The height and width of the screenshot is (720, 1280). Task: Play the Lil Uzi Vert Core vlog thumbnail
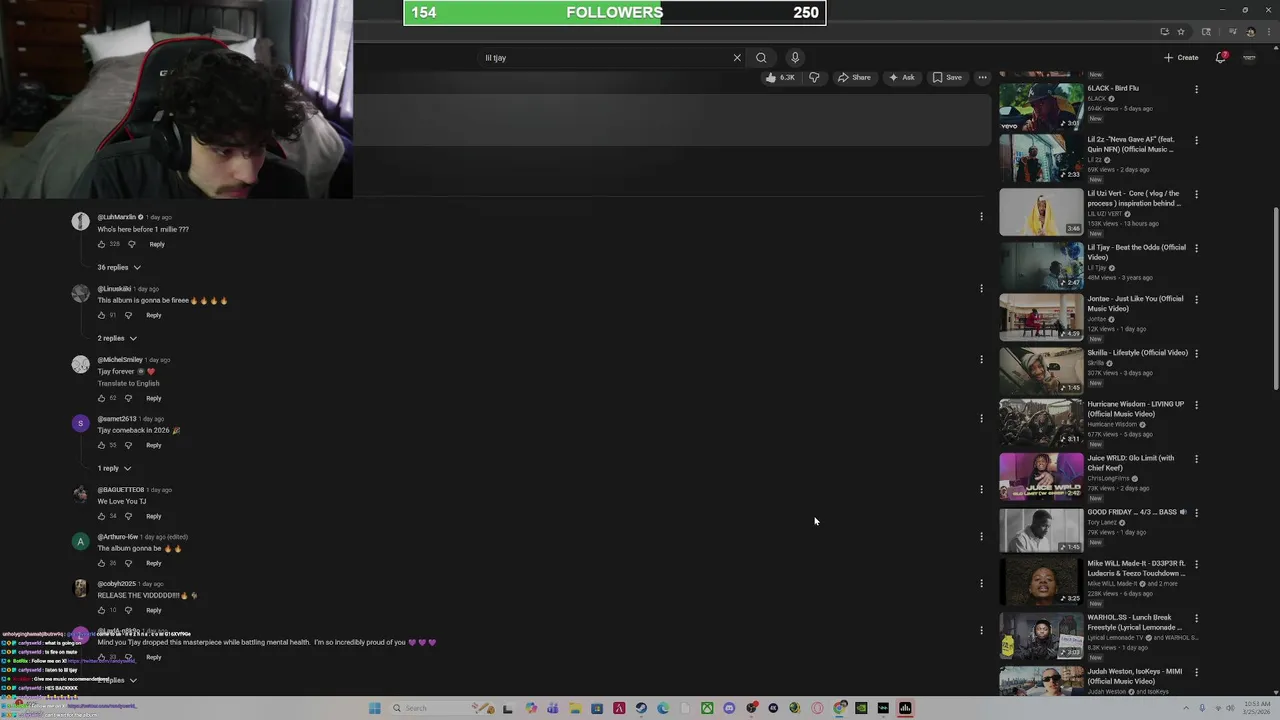click(1041, 212)
